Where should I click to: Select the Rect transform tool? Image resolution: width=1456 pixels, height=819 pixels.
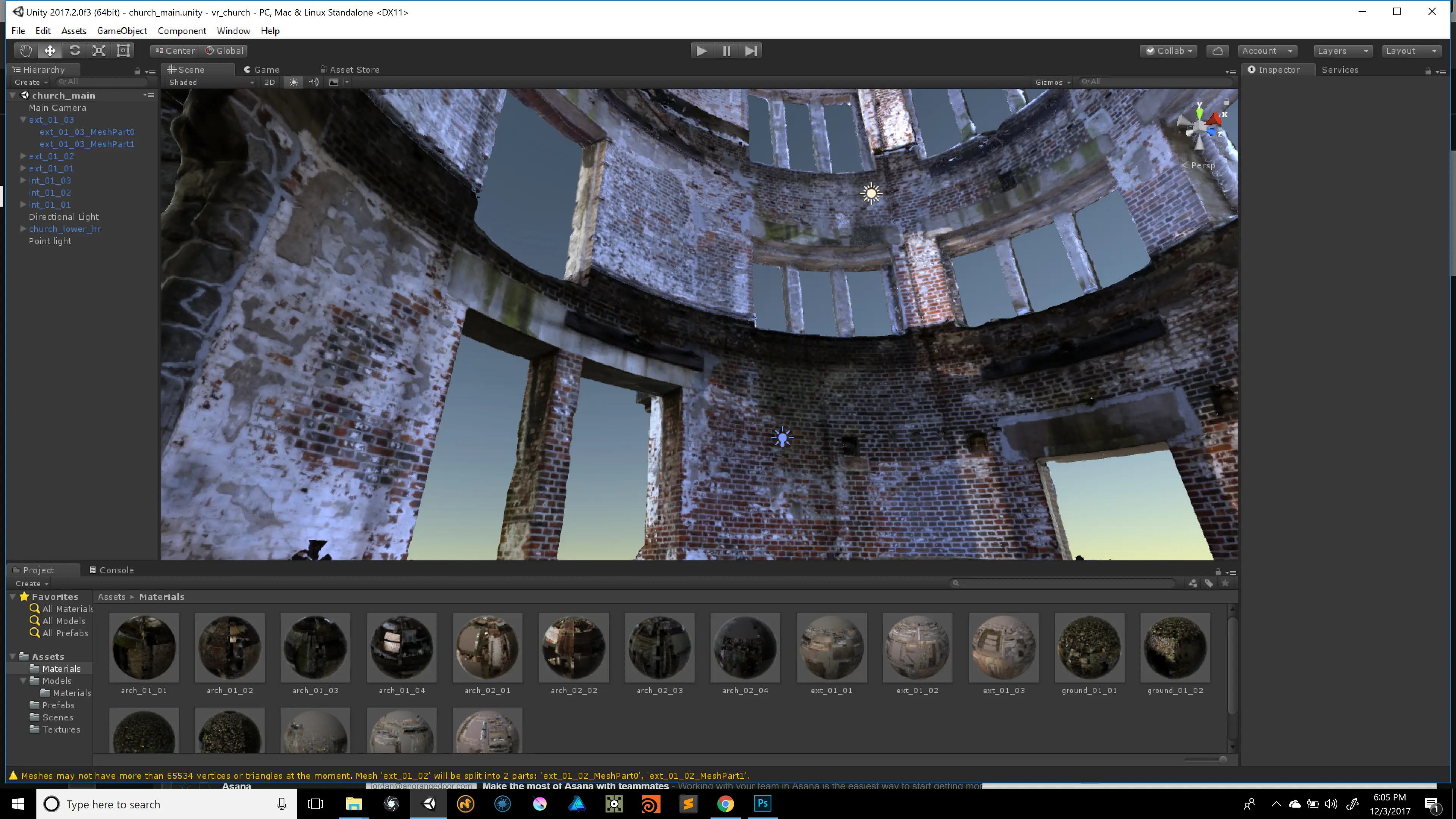click(123, 51)
